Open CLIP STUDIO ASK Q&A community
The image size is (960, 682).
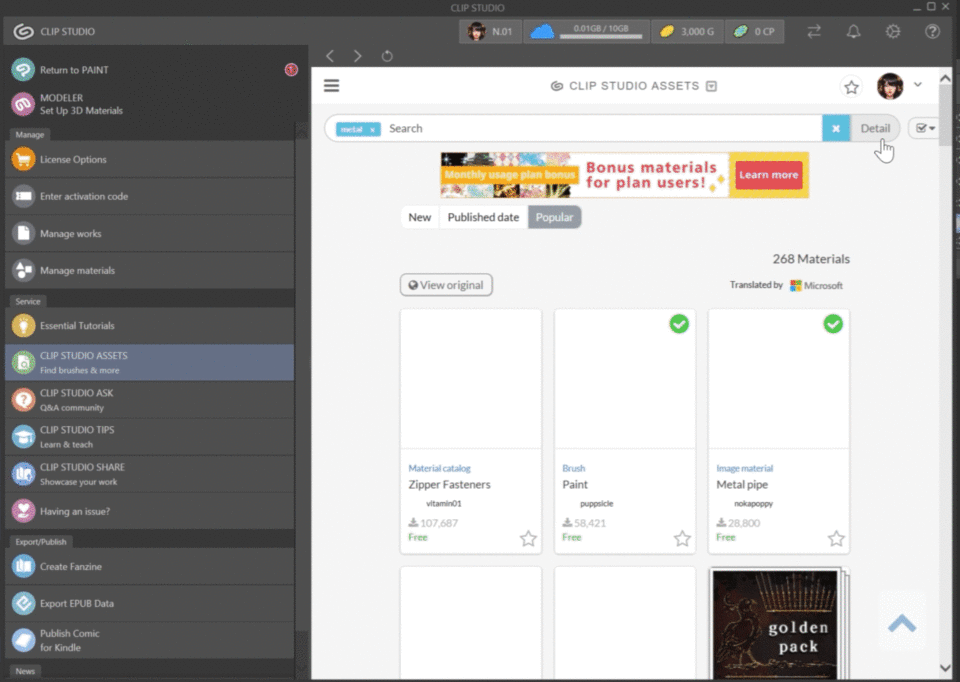point(149,400)
